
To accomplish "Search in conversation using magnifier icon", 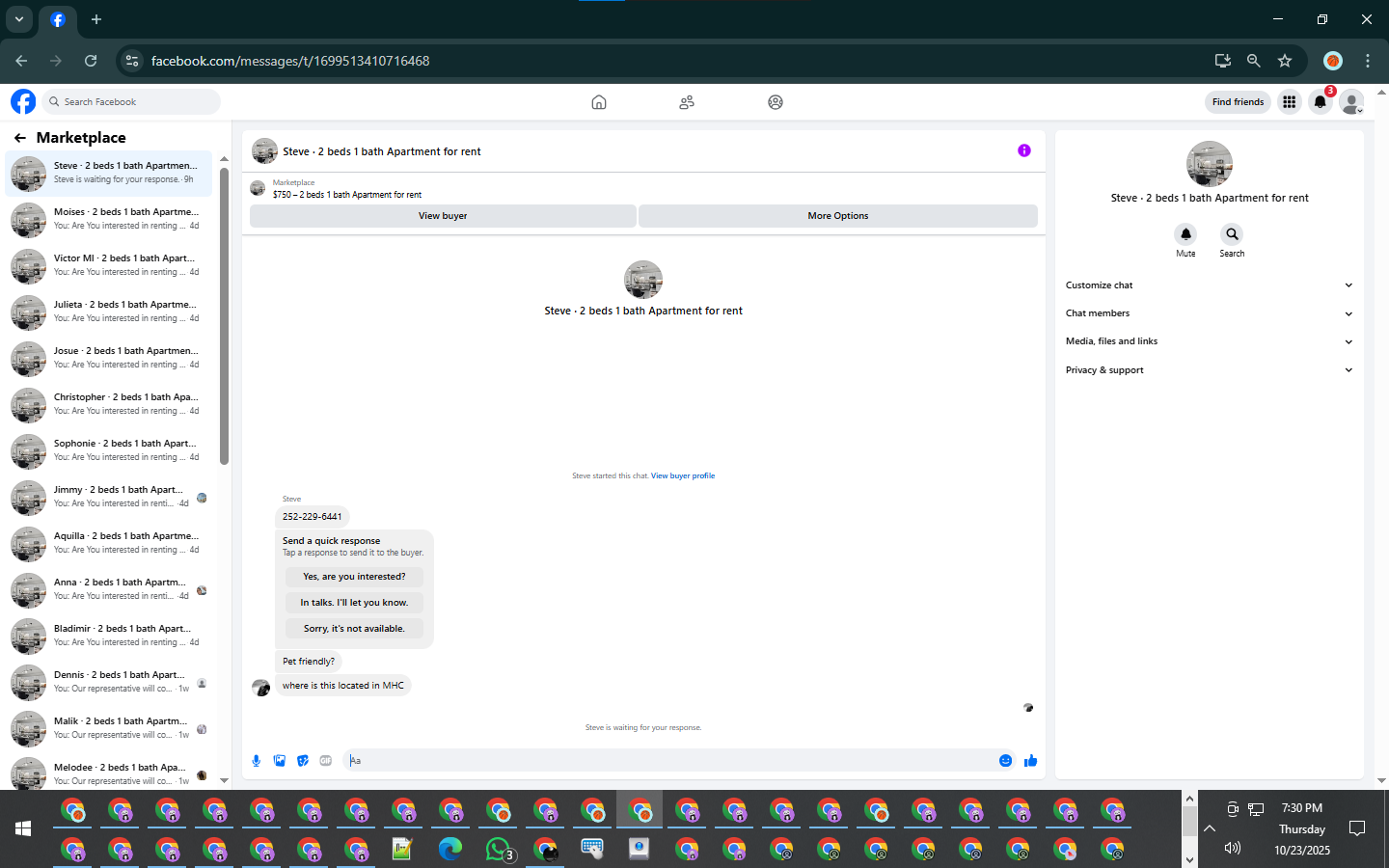I will 1232,234.
